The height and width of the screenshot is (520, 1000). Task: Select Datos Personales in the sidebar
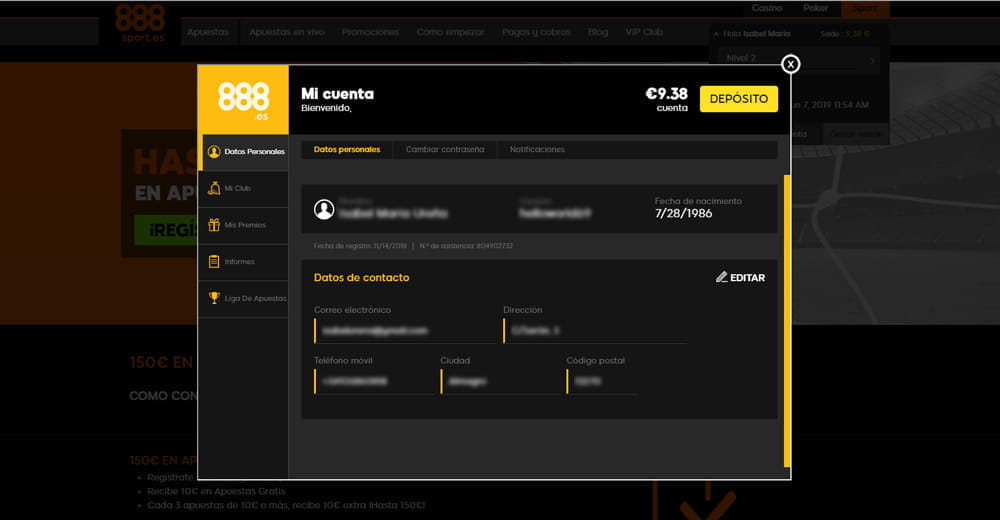[244, 152]
